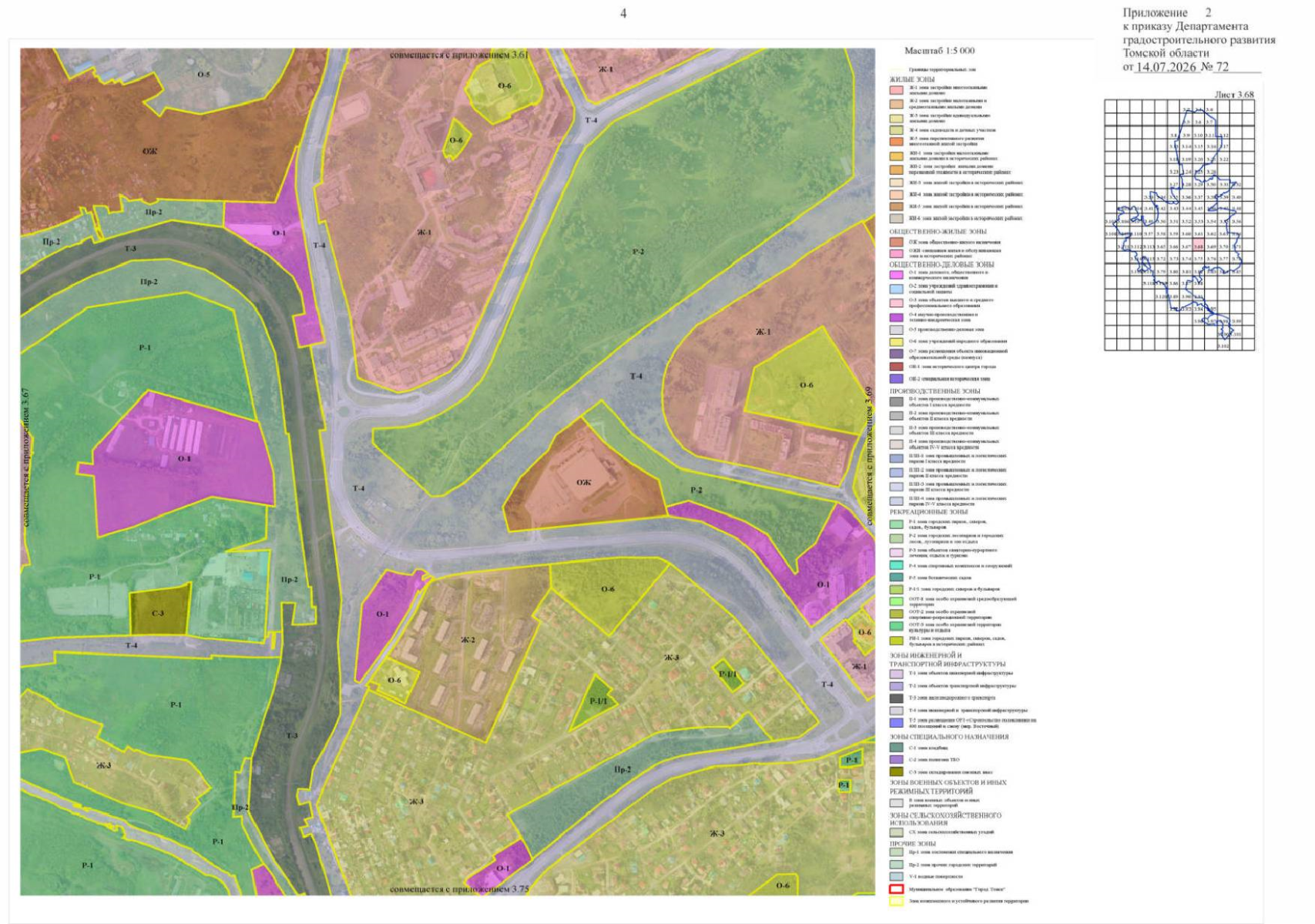
Task: Click the ПЛП-1 blue legend swatch
Action: pos(896,458)
